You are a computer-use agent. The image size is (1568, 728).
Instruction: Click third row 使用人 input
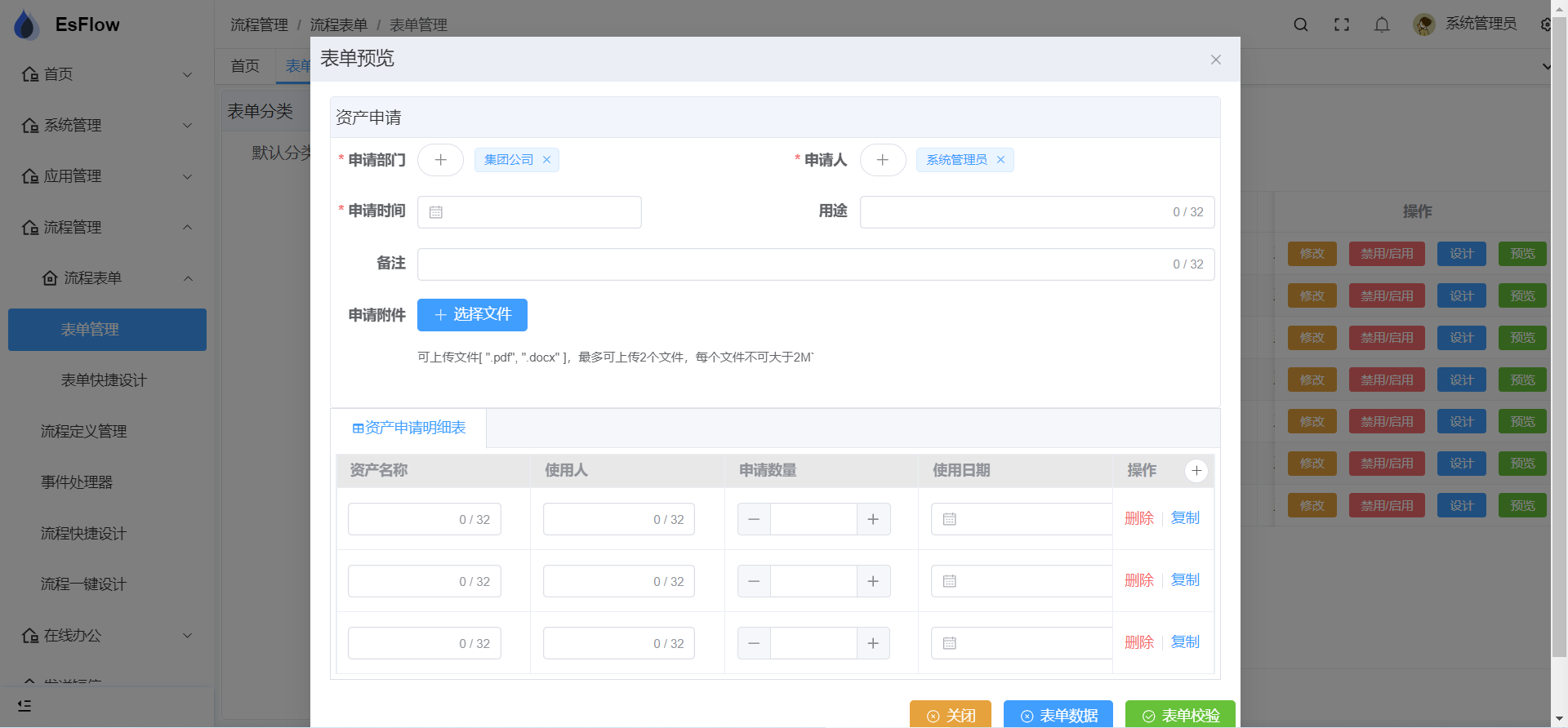pos(619,643)
